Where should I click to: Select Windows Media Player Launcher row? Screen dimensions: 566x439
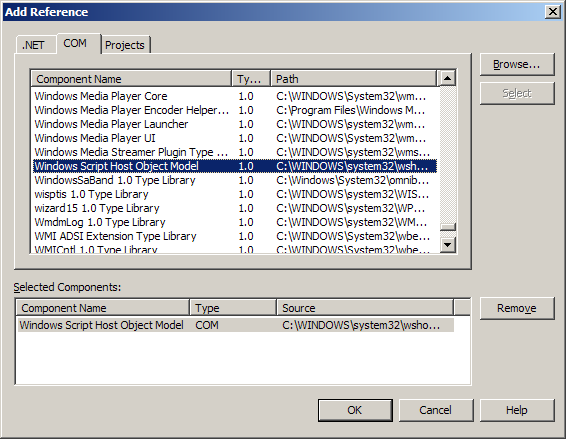point(235,124)
